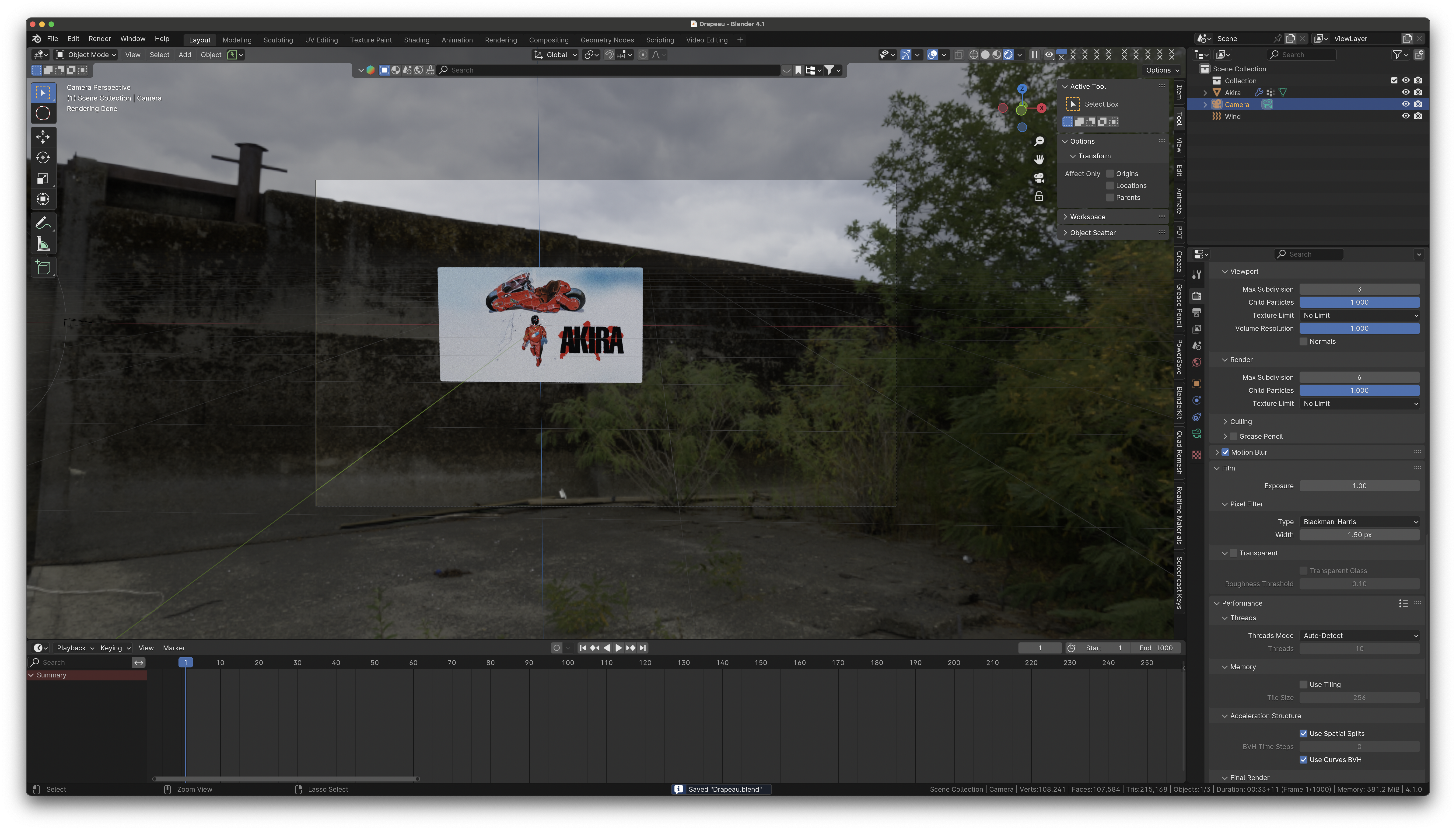This screenshot has width=1456, height=830.
Task: Enable Affect Only Origins checkbox
Action: (x=1110, y=174)
